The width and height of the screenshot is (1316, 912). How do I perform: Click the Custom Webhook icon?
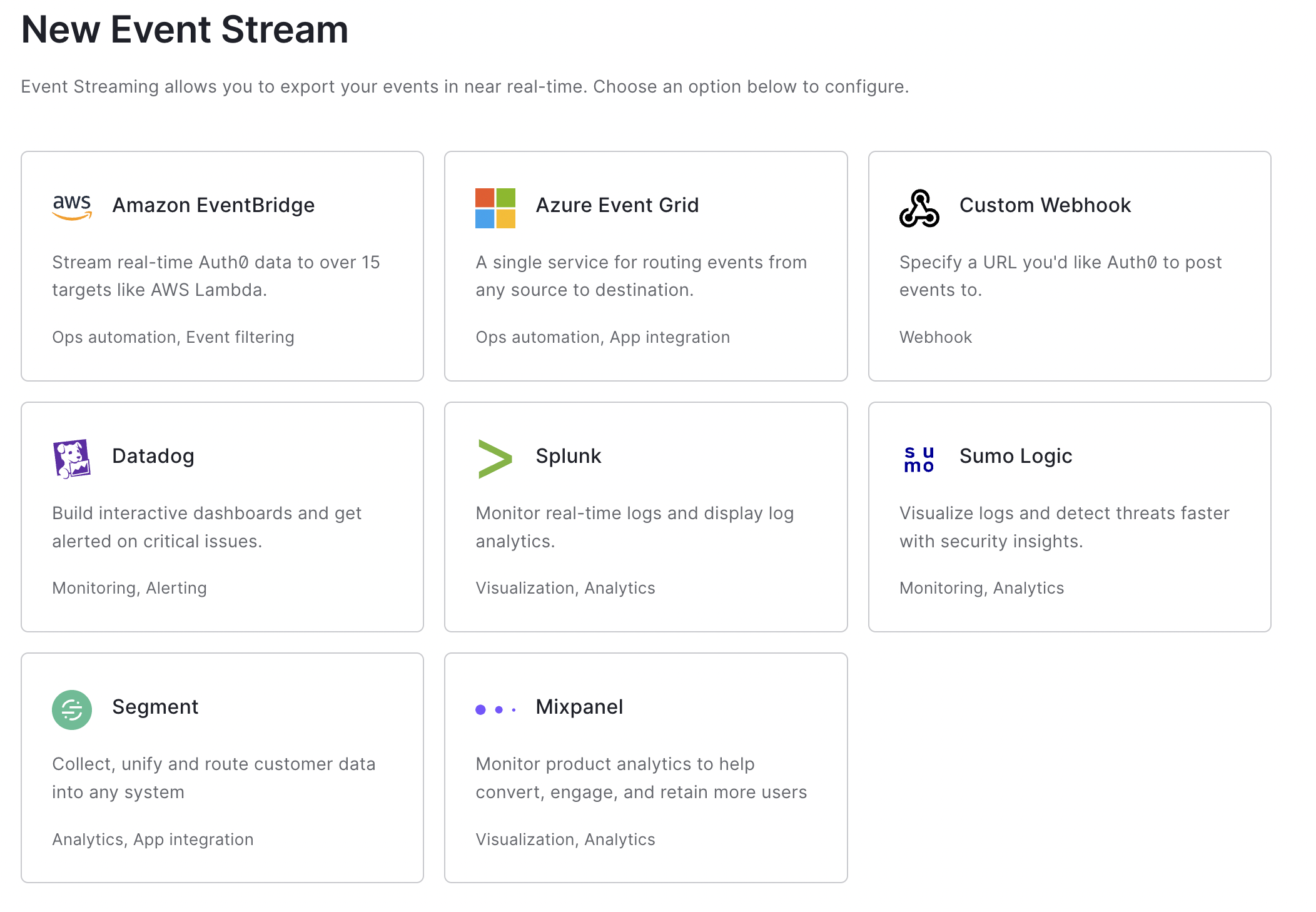(x=919, y=208)
